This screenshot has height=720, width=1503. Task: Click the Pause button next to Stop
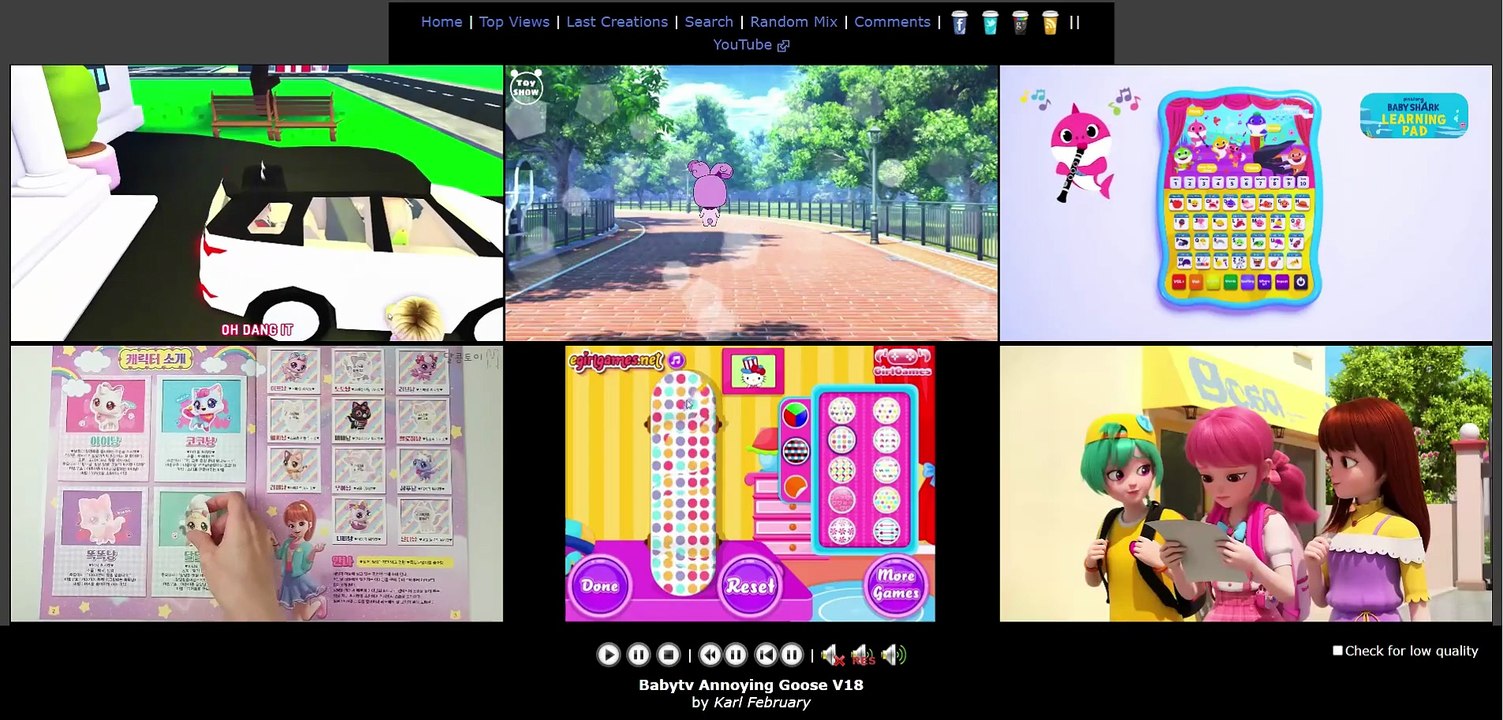638,655
